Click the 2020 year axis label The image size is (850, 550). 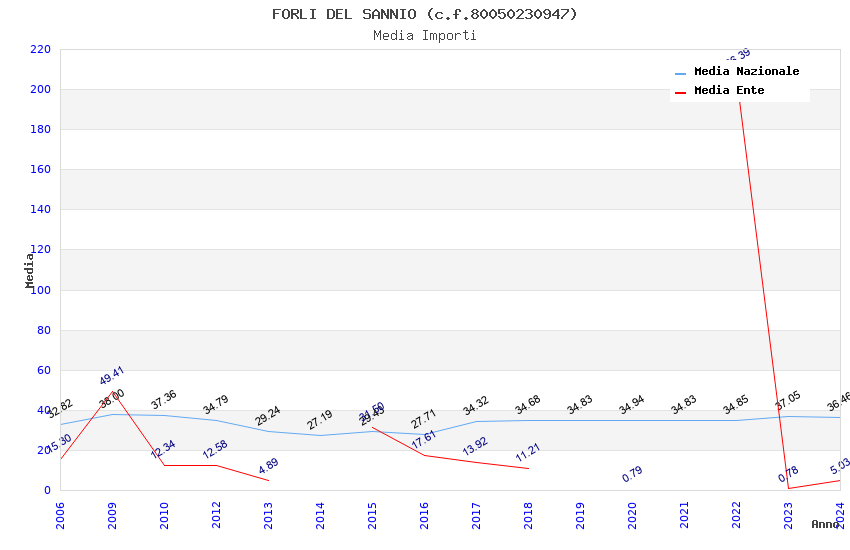[633, 515]
